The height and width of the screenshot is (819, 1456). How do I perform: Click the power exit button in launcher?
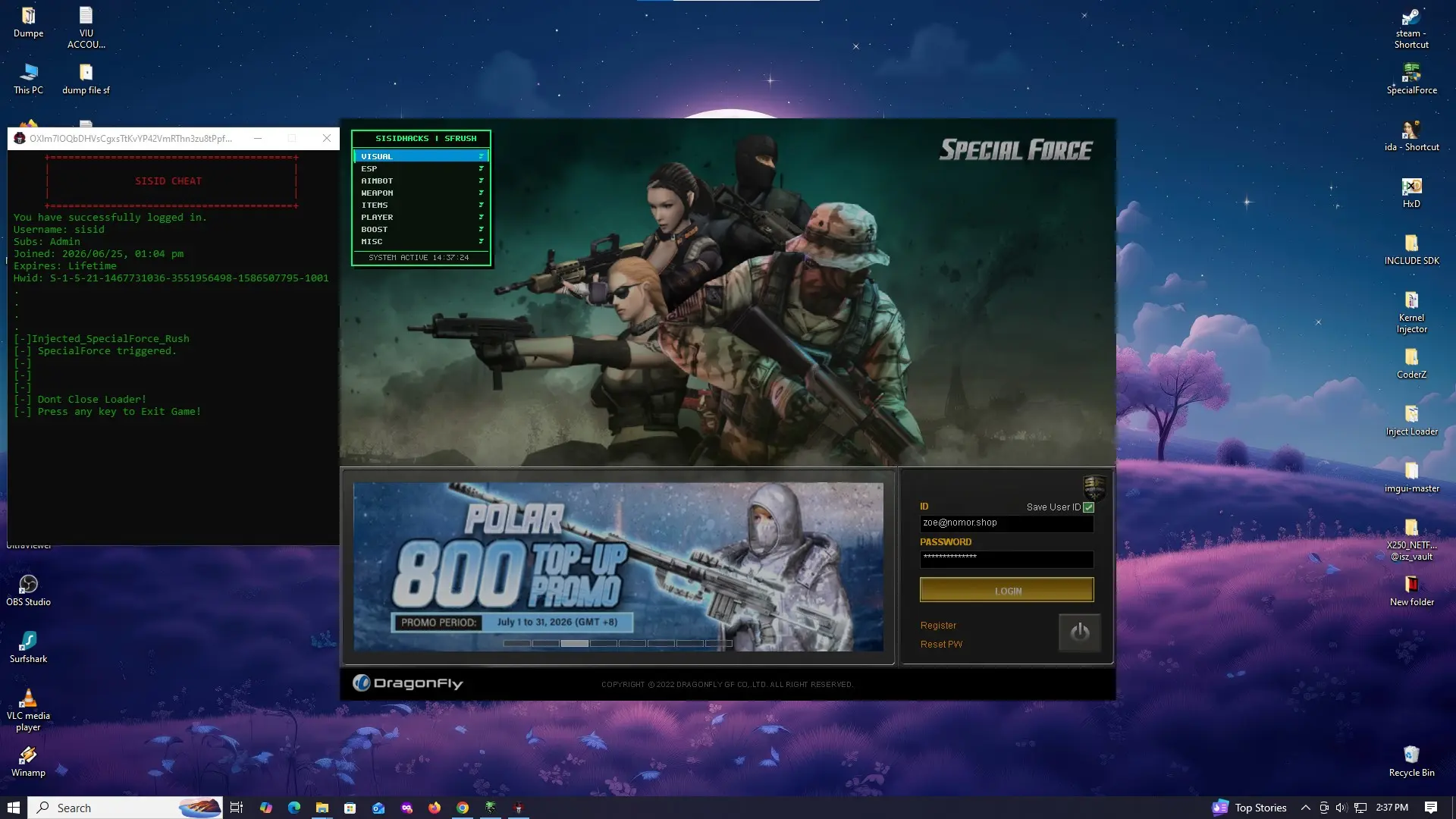tap(1080, 632)
